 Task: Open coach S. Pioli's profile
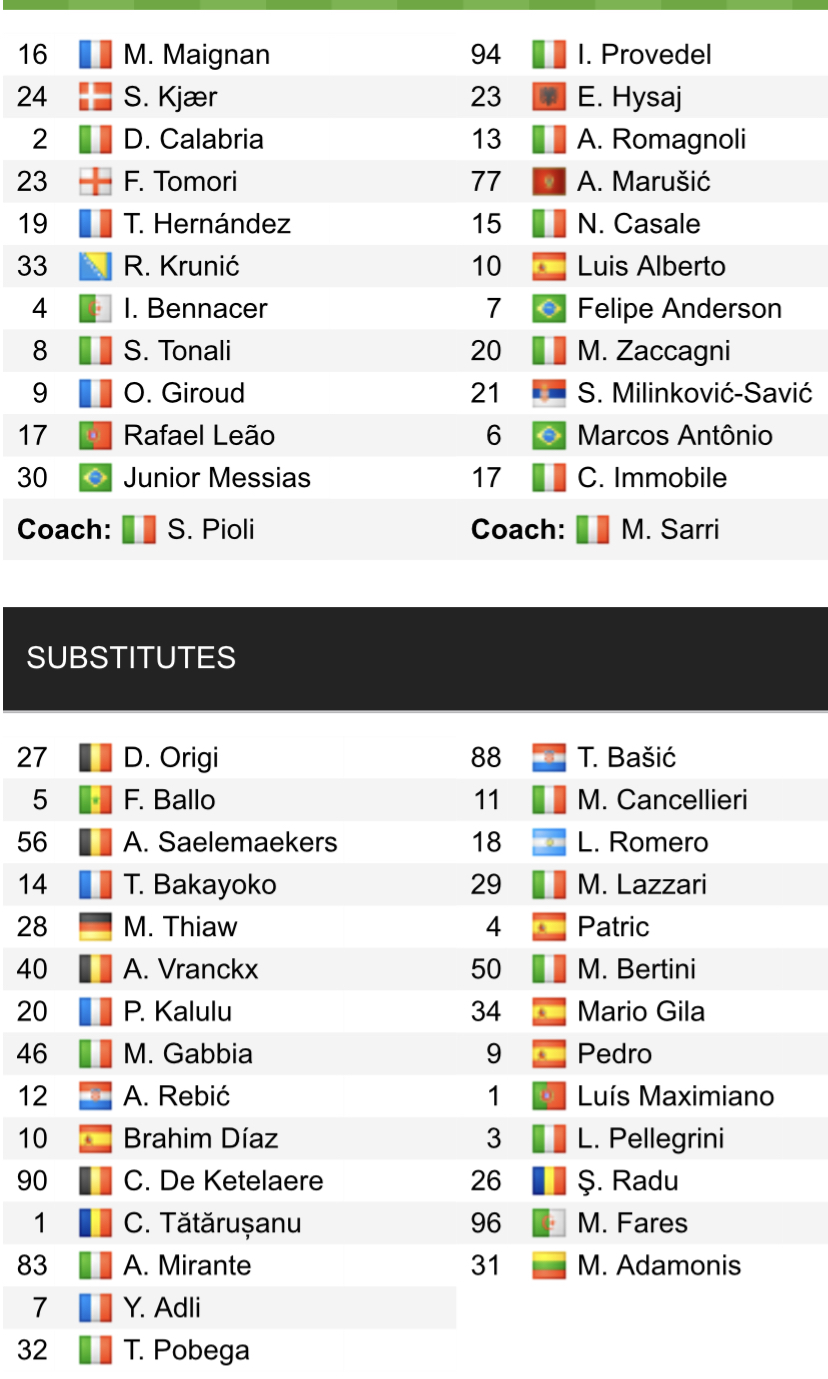(211, 529)
